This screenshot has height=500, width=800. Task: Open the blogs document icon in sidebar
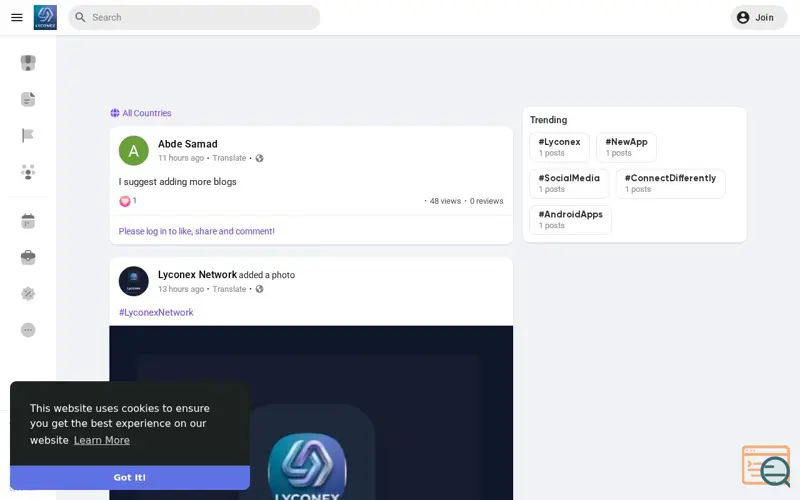pyautogui.click(x=28, y=99)
